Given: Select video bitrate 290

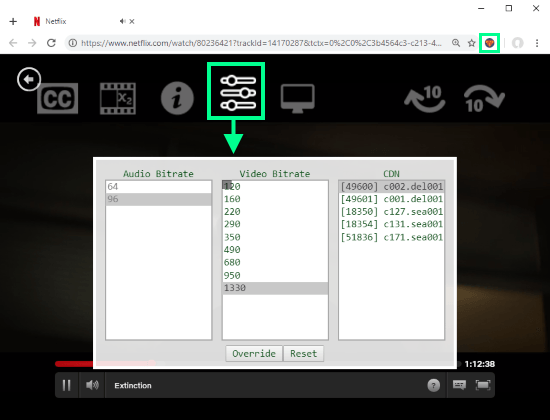Looking at the screenshot, I should pyautogui.click(x=275, y=224).
